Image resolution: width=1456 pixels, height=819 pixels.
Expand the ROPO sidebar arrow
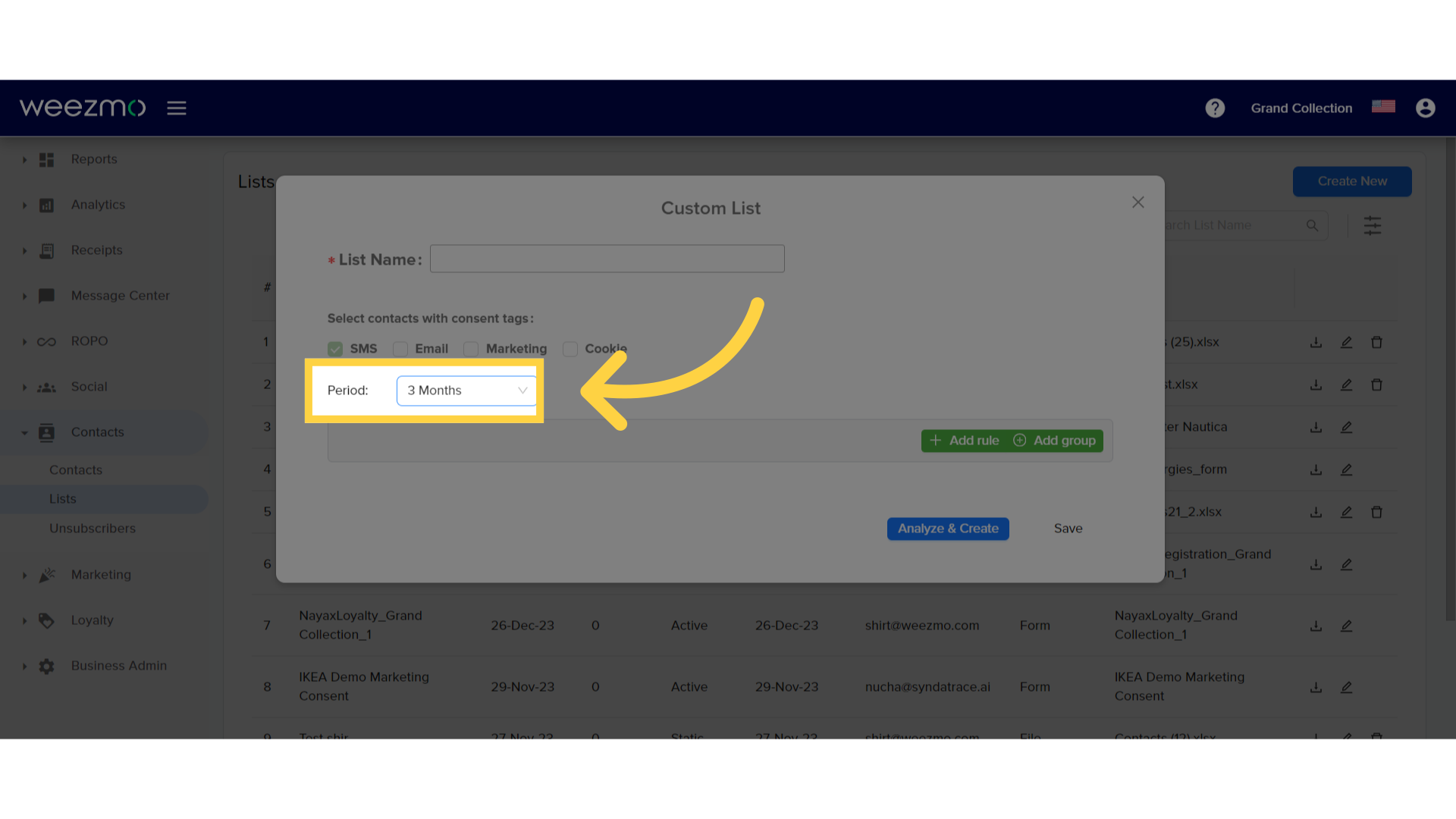(x=24, y=342)
